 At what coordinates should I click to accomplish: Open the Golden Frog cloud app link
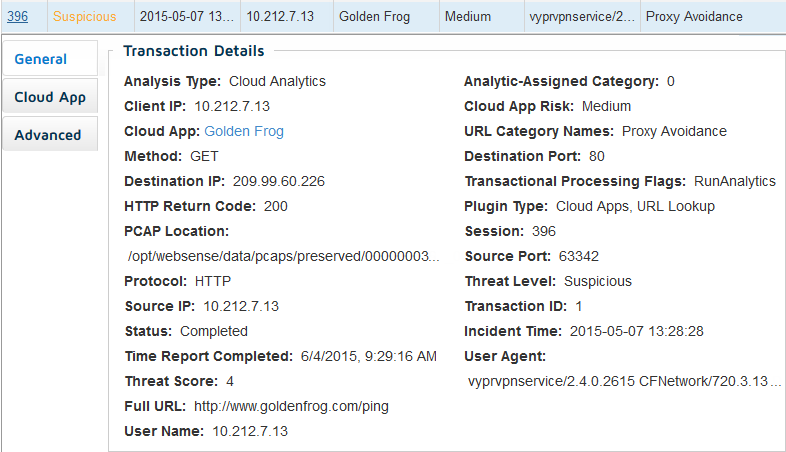click(x=244, y=131)
